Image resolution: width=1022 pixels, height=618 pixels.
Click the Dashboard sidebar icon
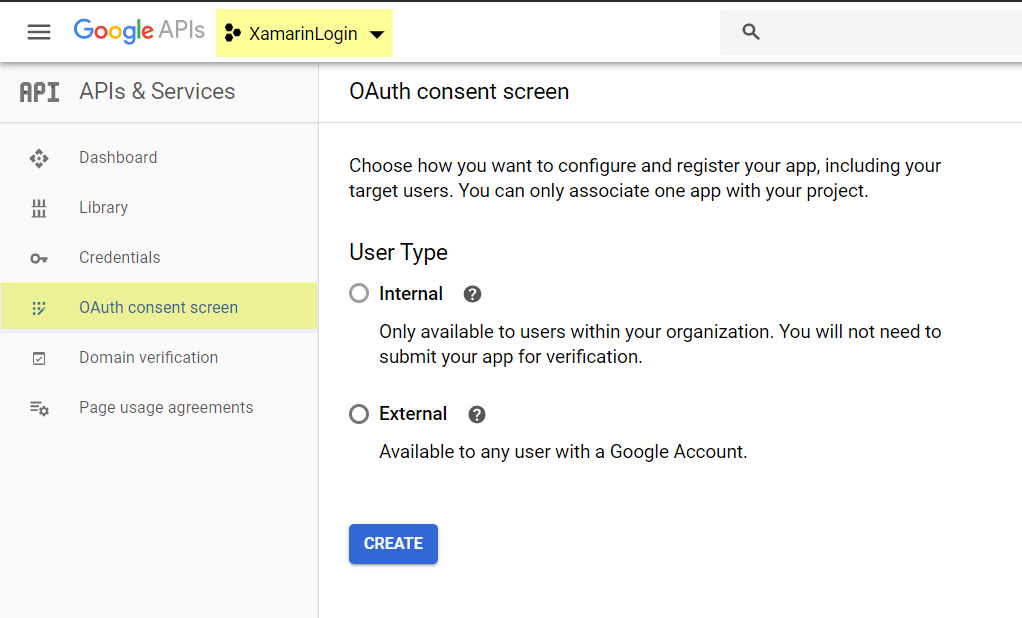tap(39, 158)
